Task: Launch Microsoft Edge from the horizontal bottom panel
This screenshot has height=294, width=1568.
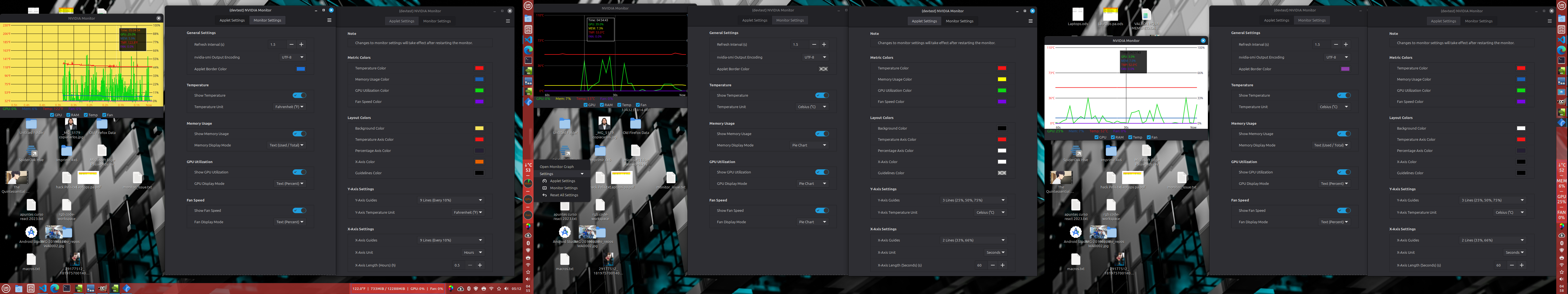Action: point(55,289)
